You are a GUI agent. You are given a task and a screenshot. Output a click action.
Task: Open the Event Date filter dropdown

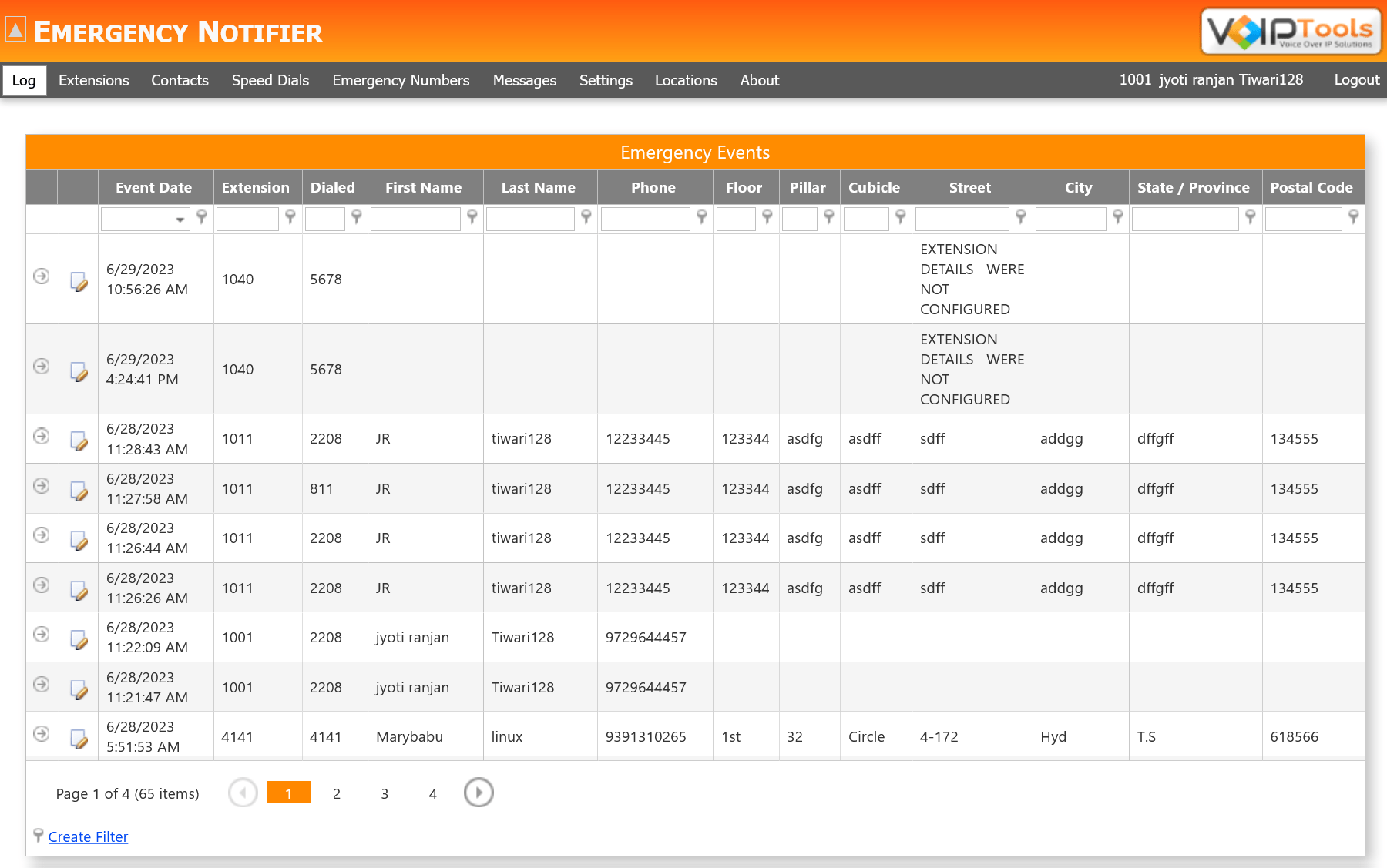181,219
